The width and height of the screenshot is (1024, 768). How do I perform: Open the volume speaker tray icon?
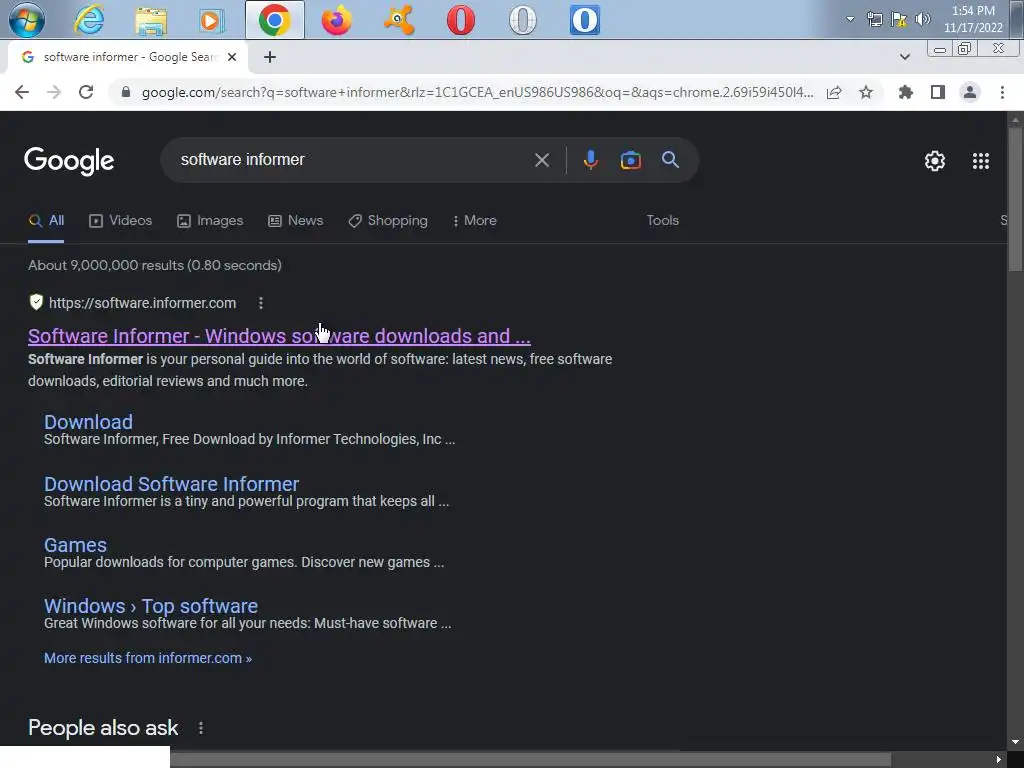(x=922, y=19)
